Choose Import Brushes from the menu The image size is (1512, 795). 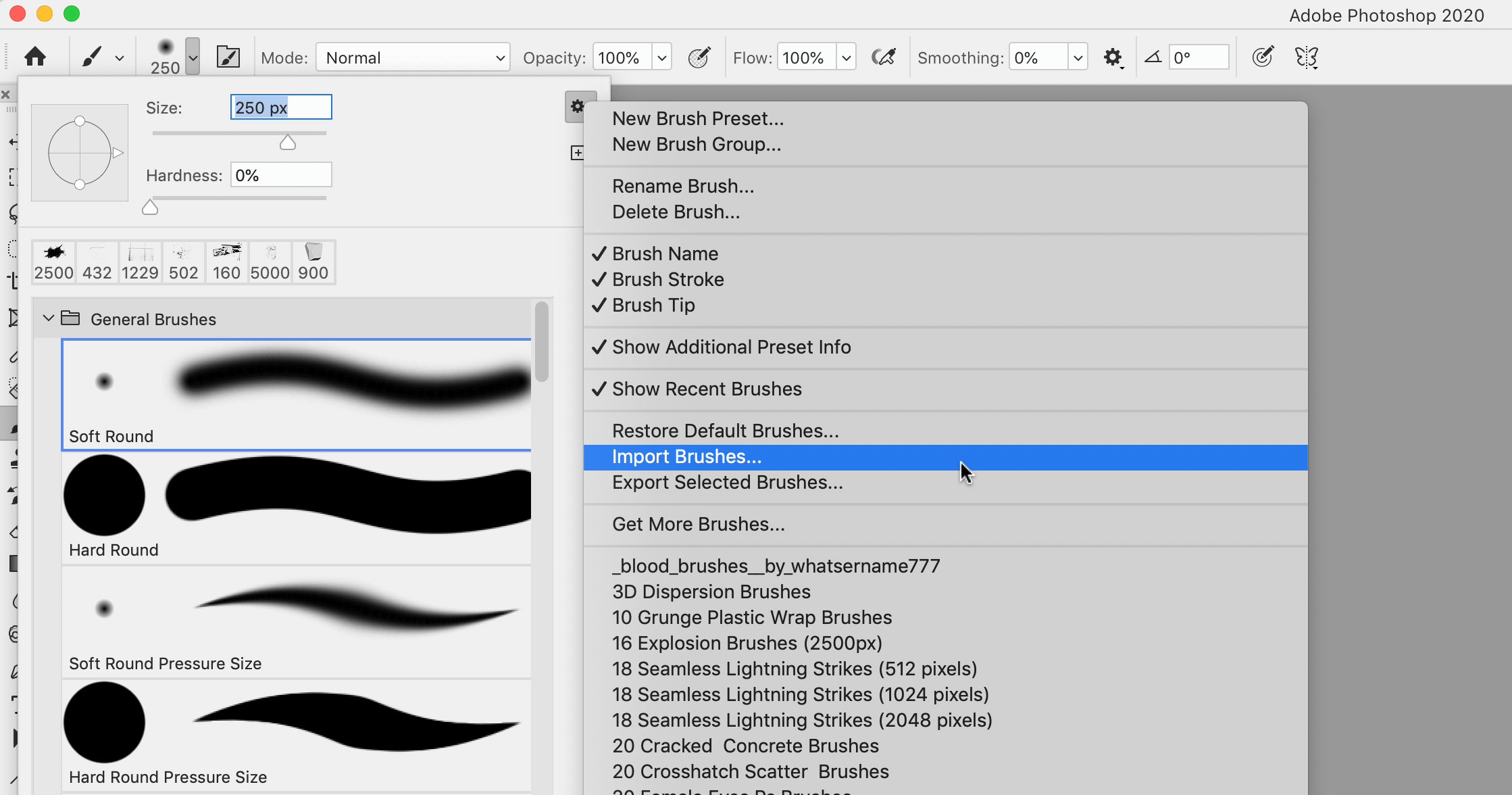tap(686, 456)
